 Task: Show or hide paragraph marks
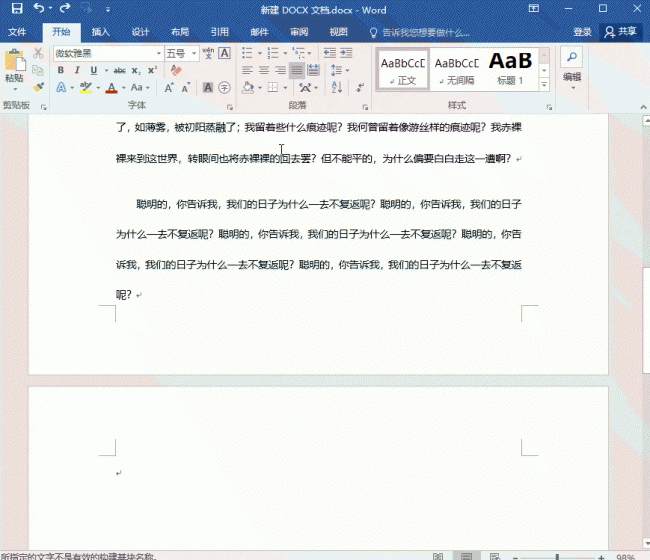[360, 87]
